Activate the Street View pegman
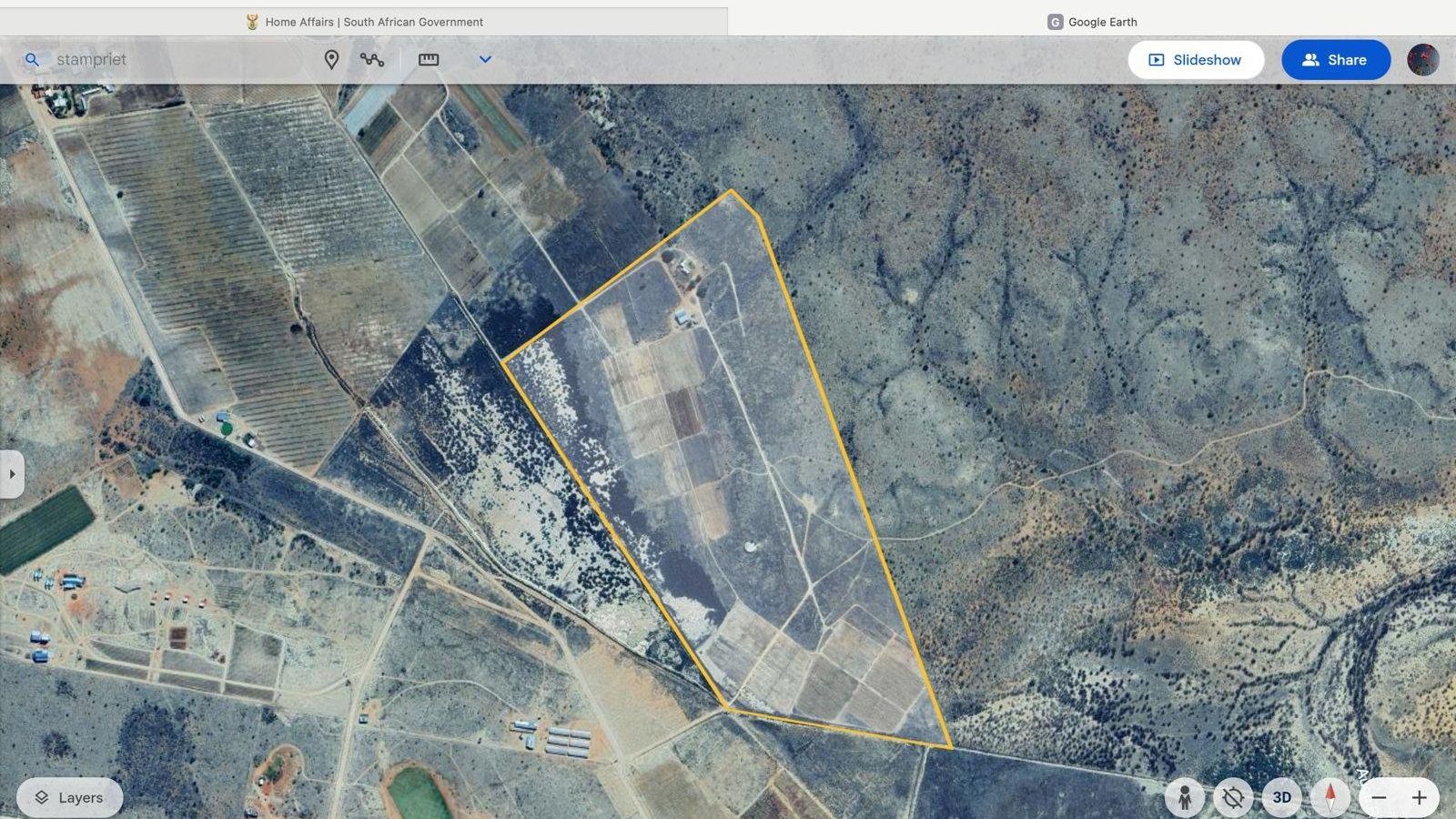The width and height of the screenshot is (1456, 819). coord(1184,798)
